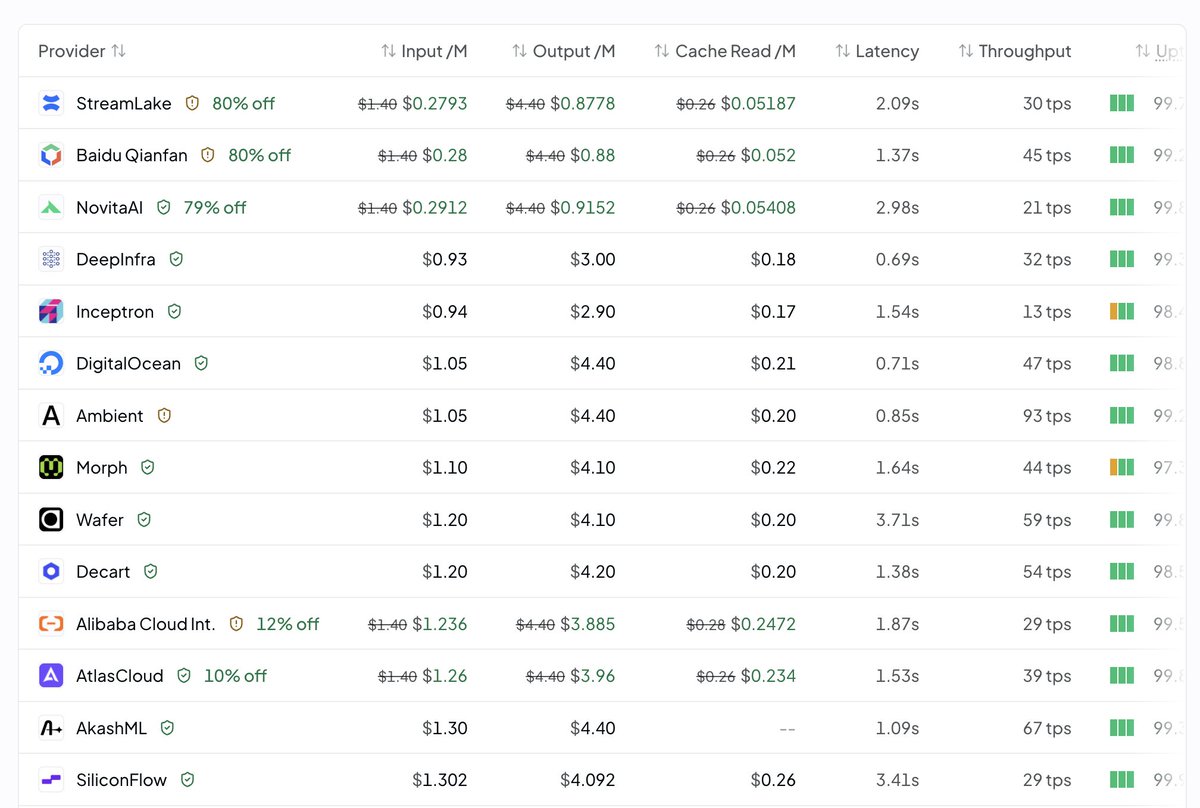1200x808 pixels.
Task: Sort providers by Throughput
Action: tap(1015, 51)
